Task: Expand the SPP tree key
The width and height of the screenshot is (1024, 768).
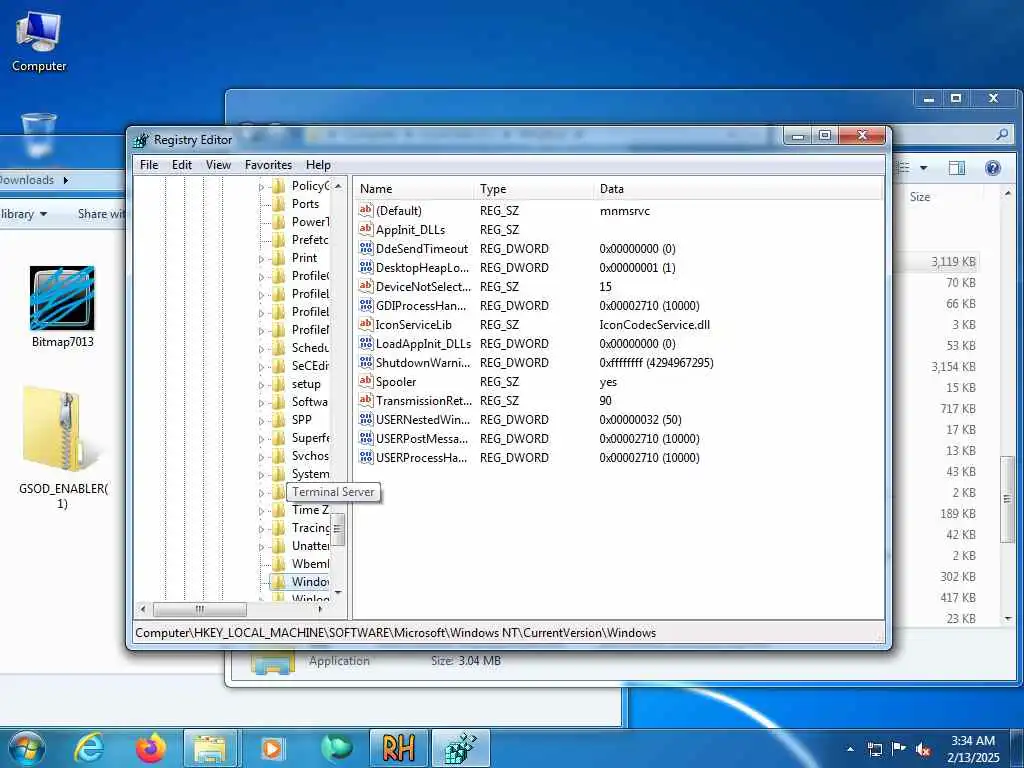Action: click(261, 421)
